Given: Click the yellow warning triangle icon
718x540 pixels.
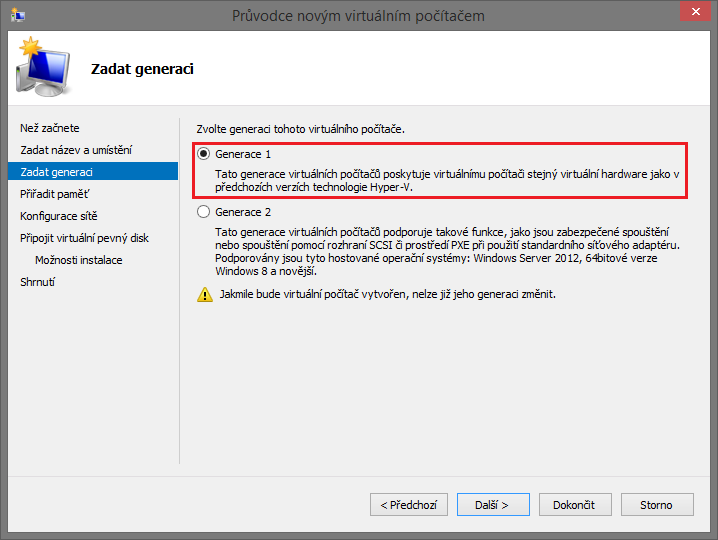Looking at the screenshot, I should click(204, 295).
